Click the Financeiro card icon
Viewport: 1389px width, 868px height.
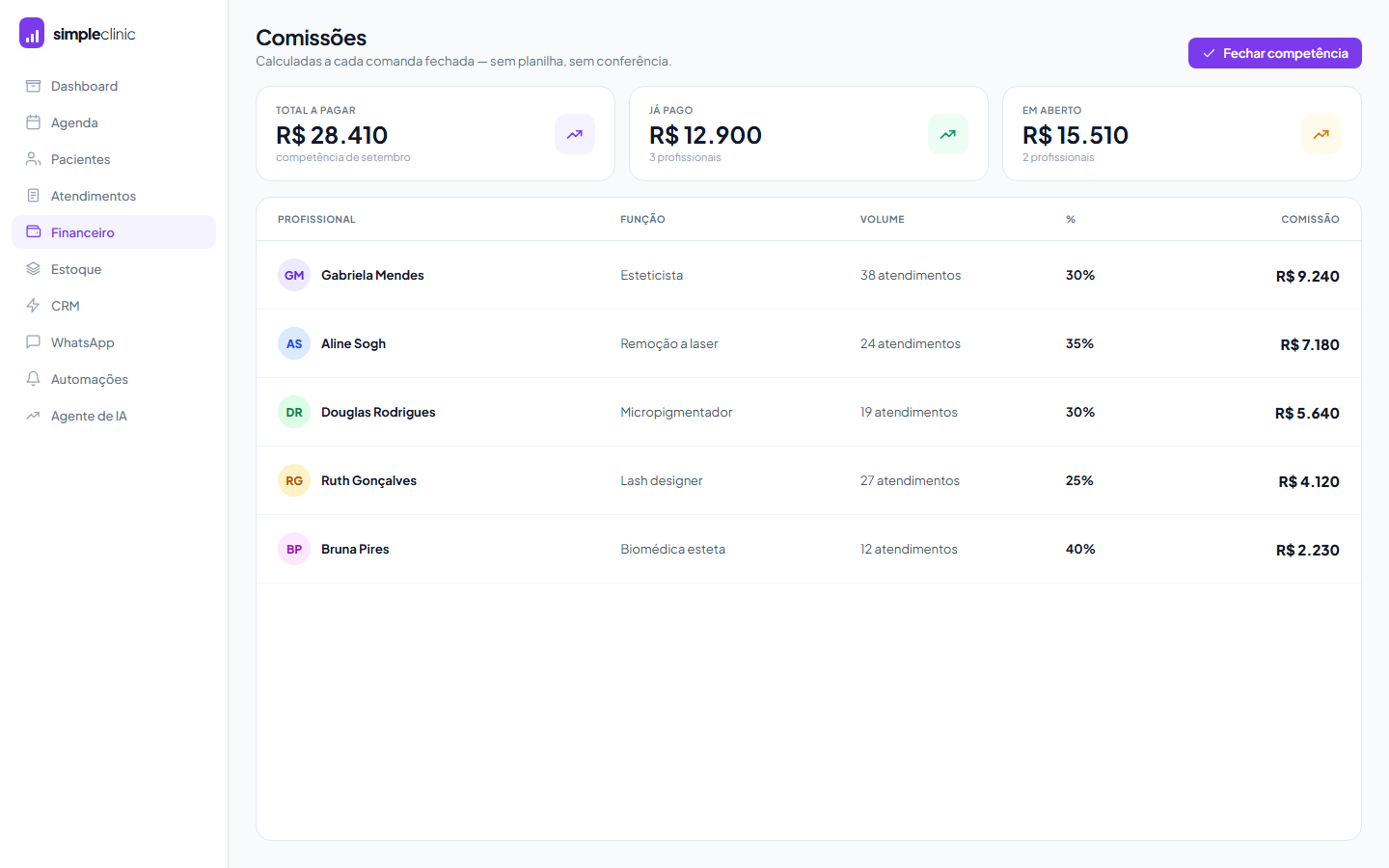pos(33,232)
